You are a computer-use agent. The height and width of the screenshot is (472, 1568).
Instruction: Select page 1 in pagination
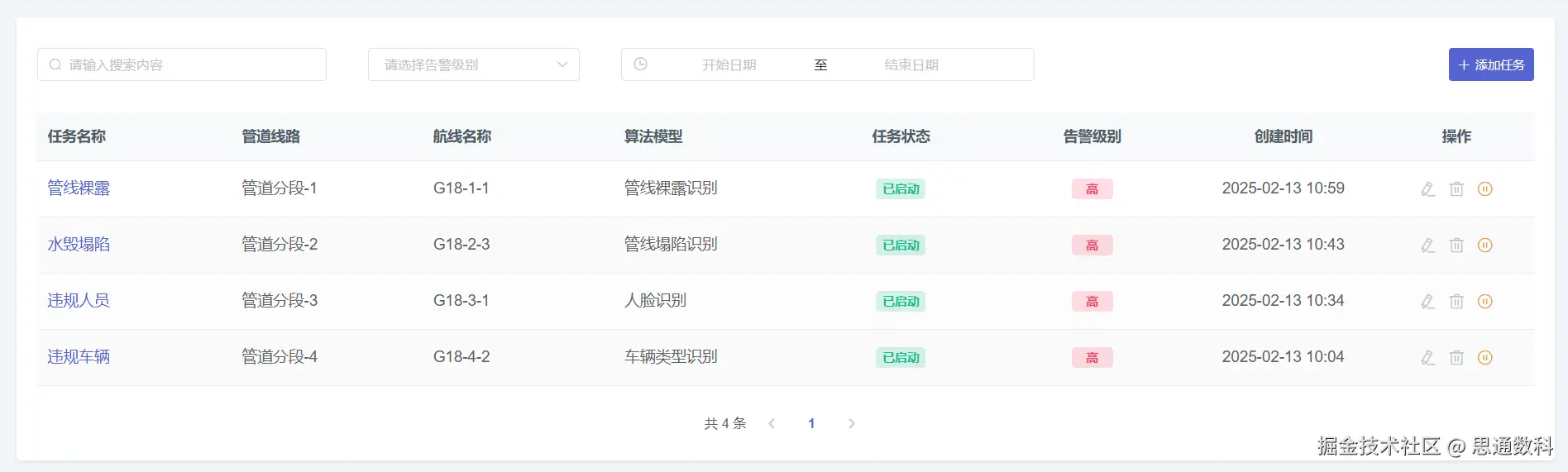[811, 423]
